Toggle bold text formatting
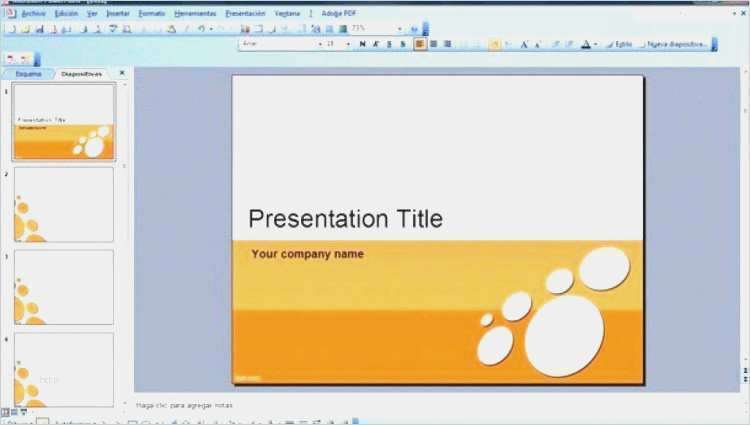Screen dimensions: 750x425 (362, 44)
